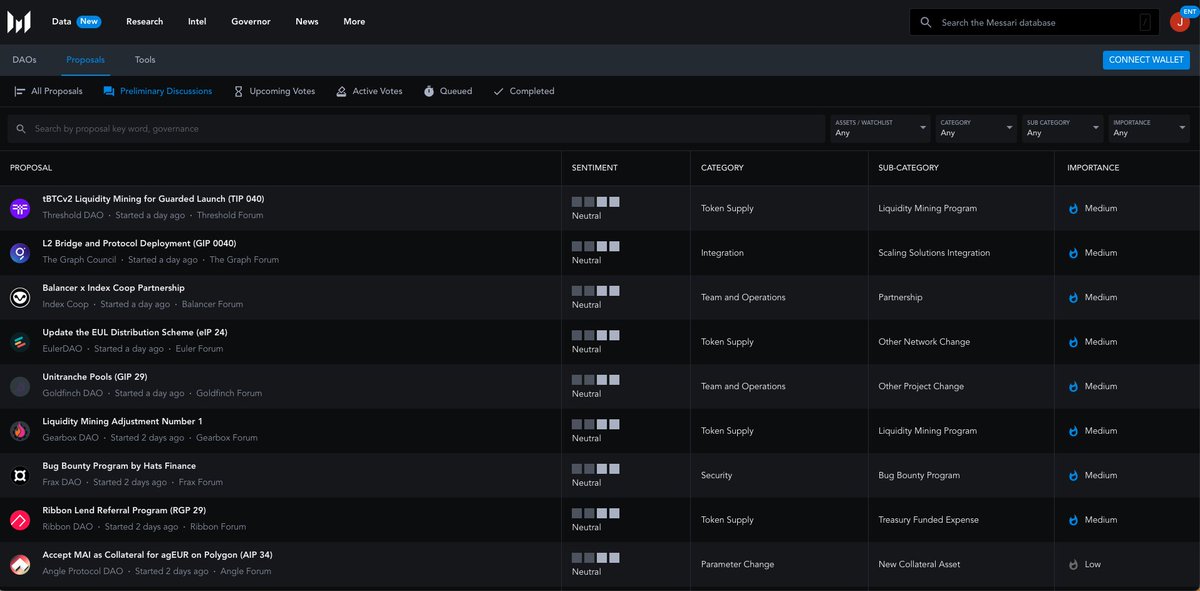
Task: Open the News menu
Action: point(307,21)
